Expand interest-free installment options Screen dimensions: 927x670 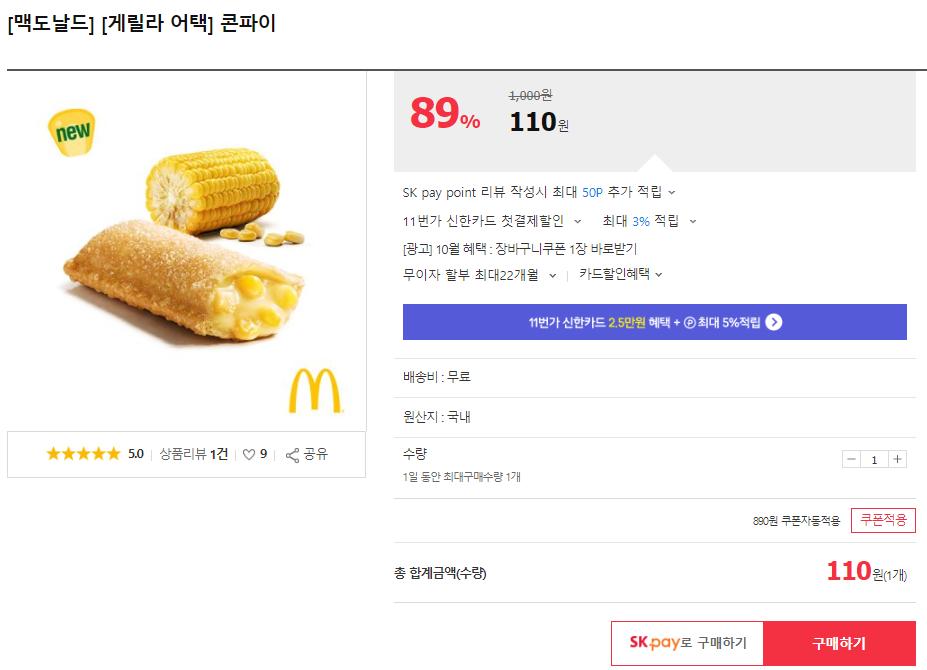[x=552, y=274]
